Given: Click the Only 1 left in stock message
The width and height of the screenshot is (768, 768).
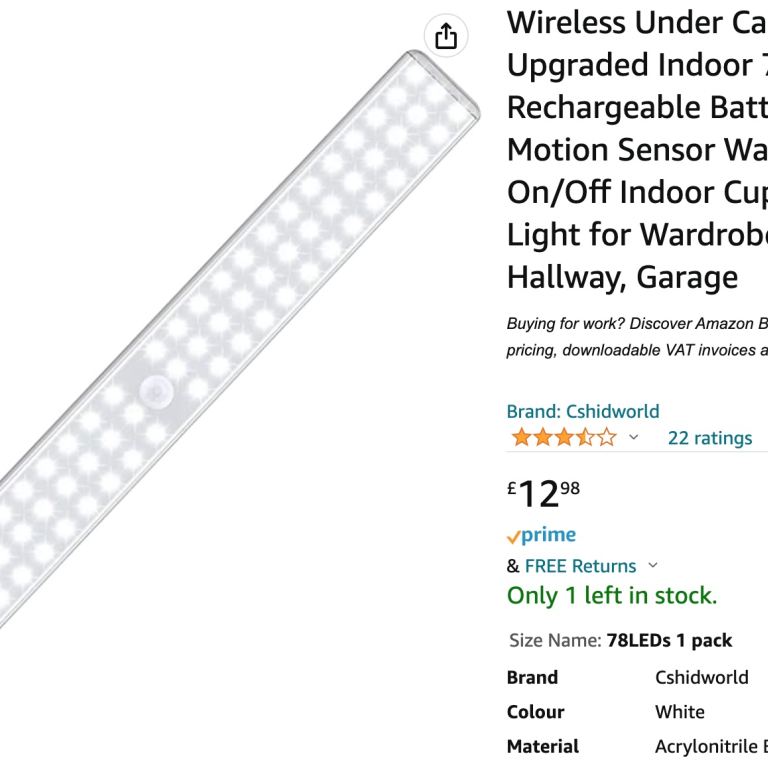Looking at the screenshot, I should point(612,596).
